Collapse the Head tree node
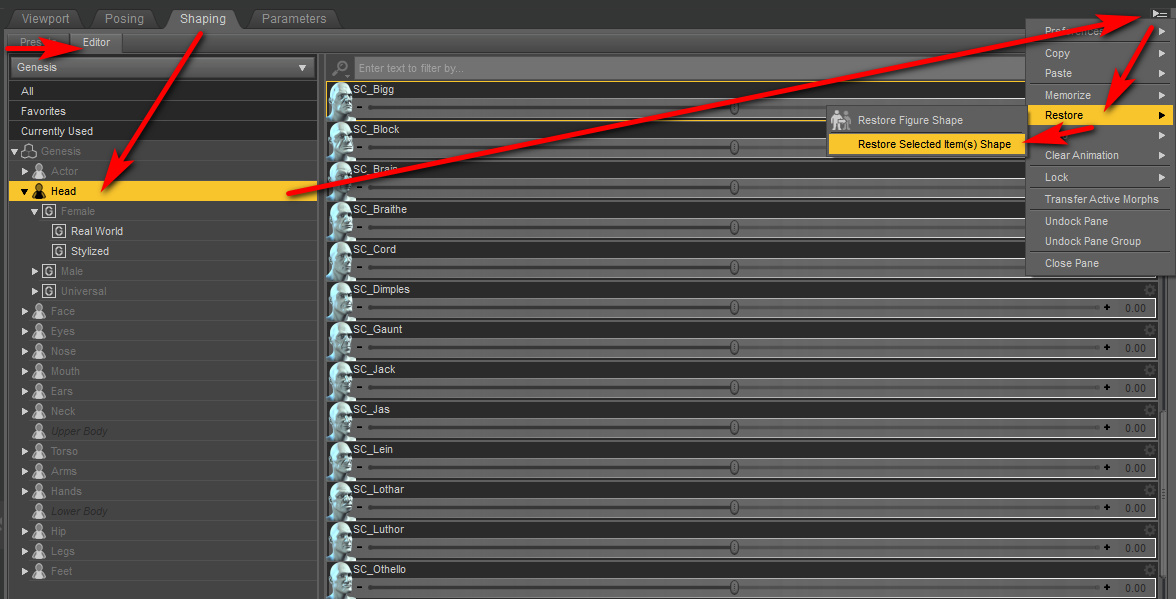 pyautogui.click(x=24, y=191)
